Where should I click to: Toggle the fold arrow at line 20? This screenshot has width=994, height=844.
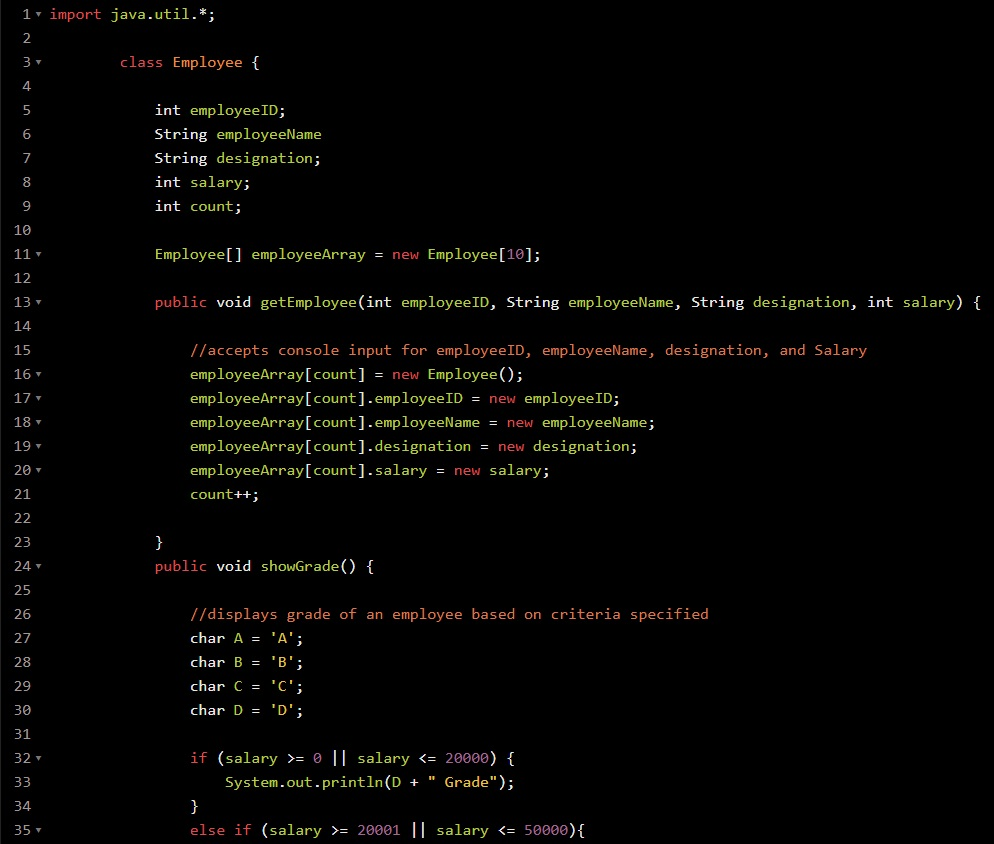(39, 471)
